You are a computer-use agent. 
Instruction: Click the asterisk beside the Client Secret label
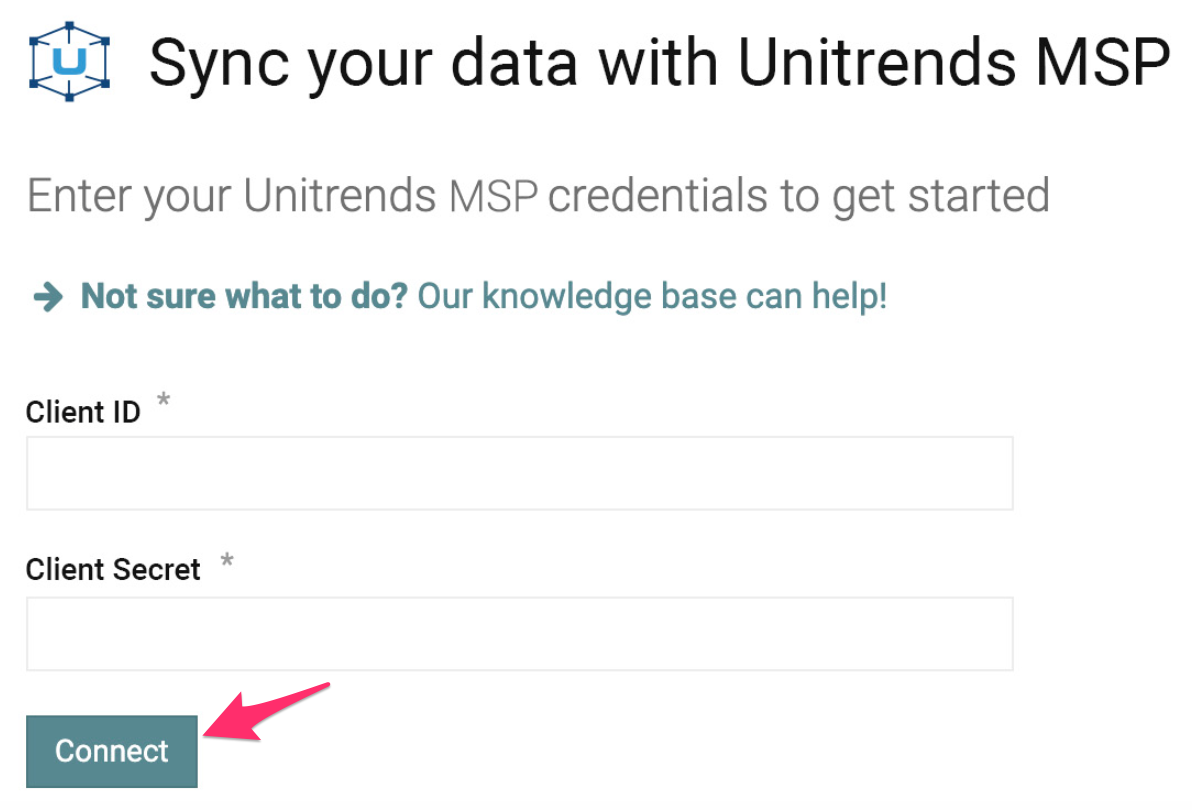227,560
